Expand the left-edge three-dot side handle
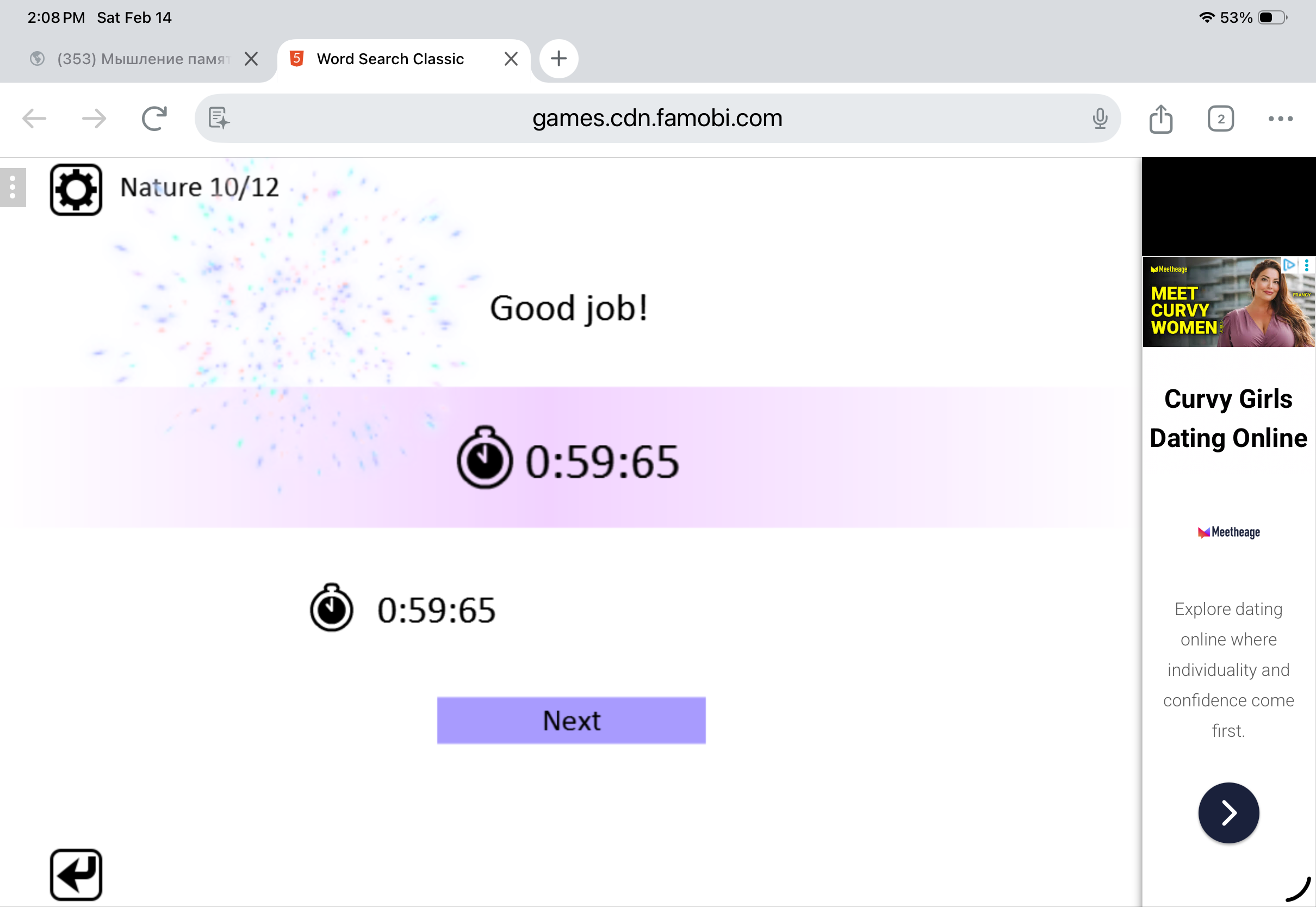This screenshot has width=1316, height=907. pos(13,188)
